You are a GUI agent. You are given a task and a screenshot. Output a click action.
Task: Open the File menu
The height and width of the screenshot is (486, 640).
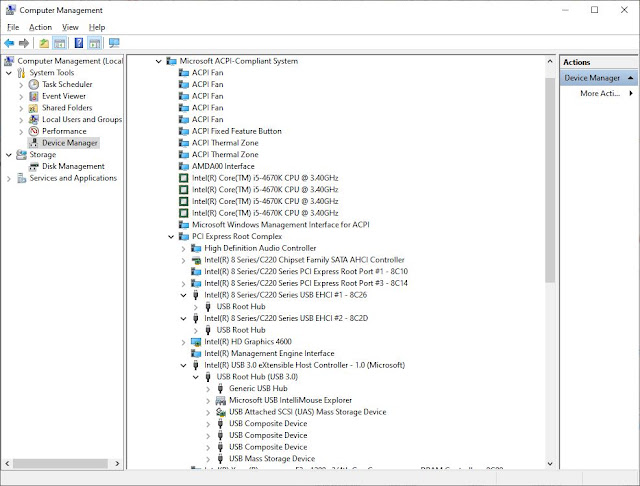tap(13, 27)
